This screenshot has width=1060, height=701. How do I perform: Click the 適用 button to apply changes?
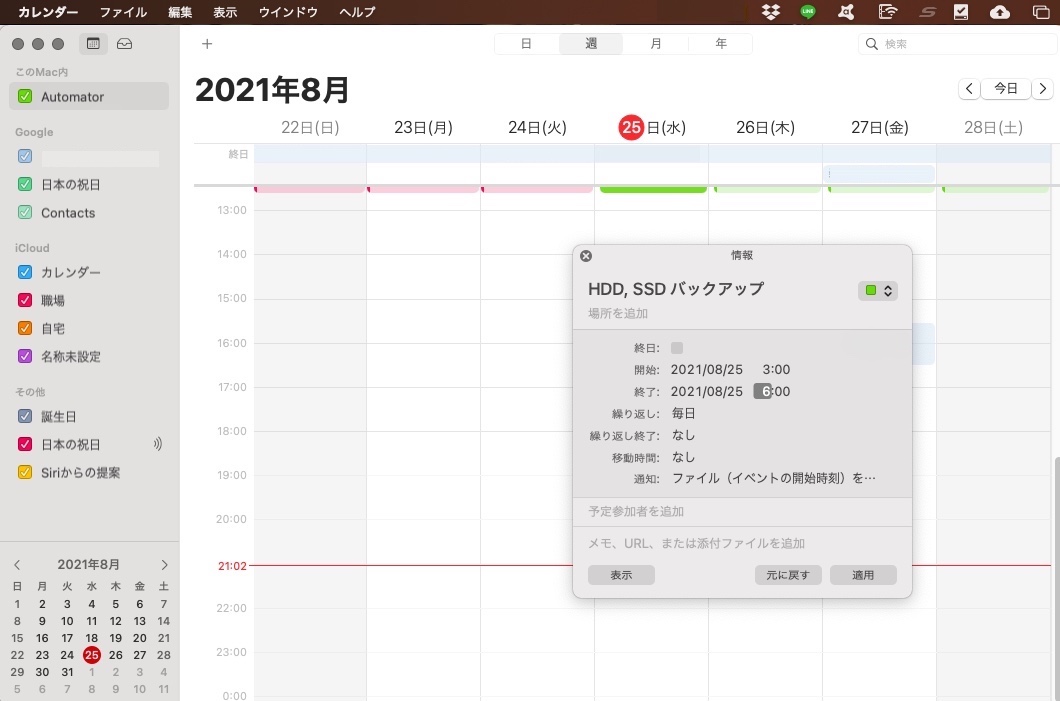[862, 574]
